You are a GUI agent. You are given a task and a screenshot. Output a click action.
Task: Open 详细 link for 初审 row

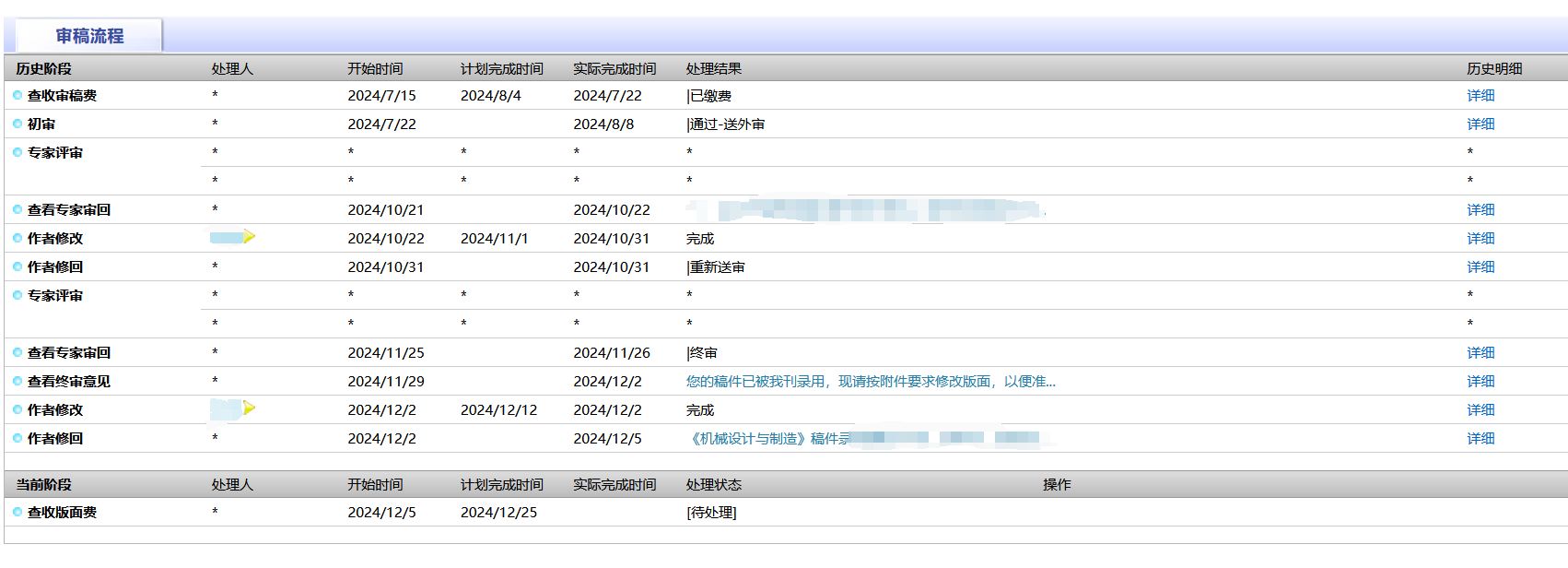(x=1480, y=124)
